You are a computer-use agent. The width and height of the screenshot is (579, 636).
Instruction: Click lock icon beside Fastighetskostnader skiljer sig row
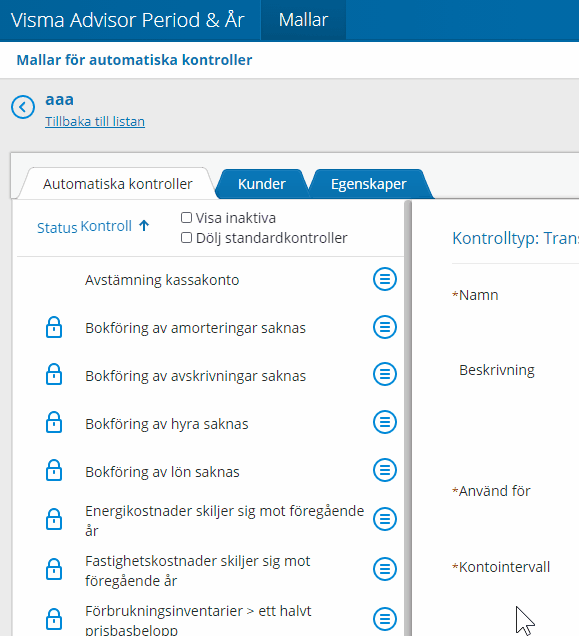pos(54,569)
